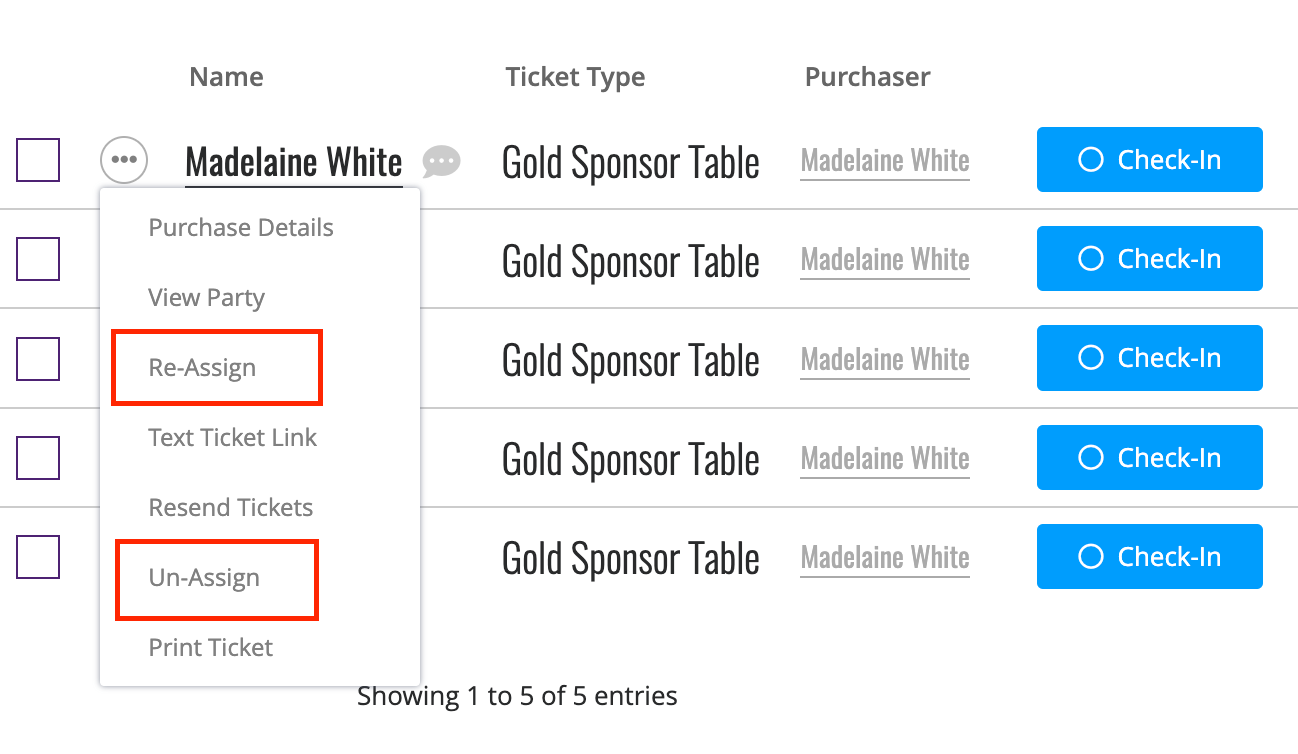The image size is (1298, 754).
Task: Check the fourth row checkbox
Action: click(38, 458)
